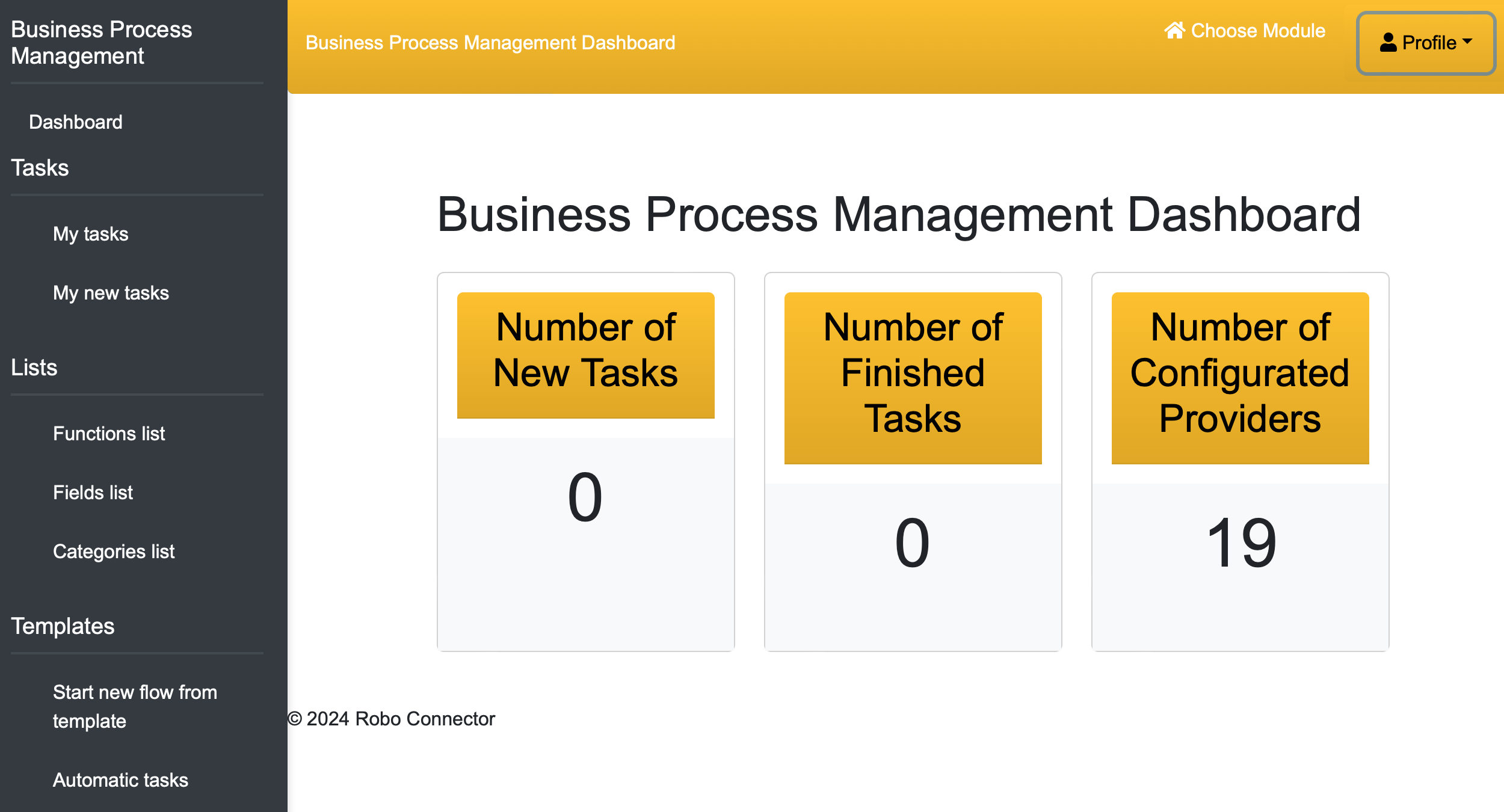
Task: Click the home icon beside Choose Module
Action: point(1174,30)
